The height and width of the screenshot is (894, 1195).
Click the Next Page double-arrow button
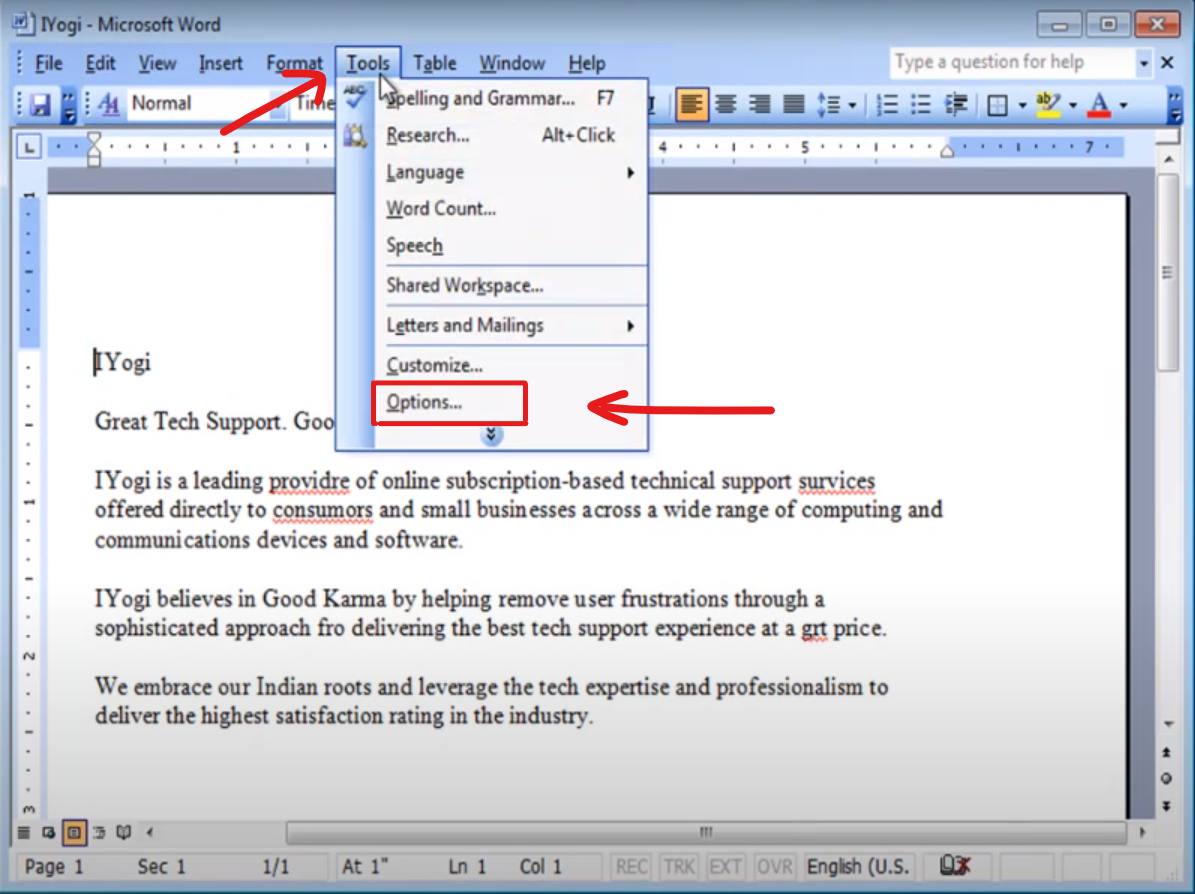pyautogui.click(x=1166, y=806)
